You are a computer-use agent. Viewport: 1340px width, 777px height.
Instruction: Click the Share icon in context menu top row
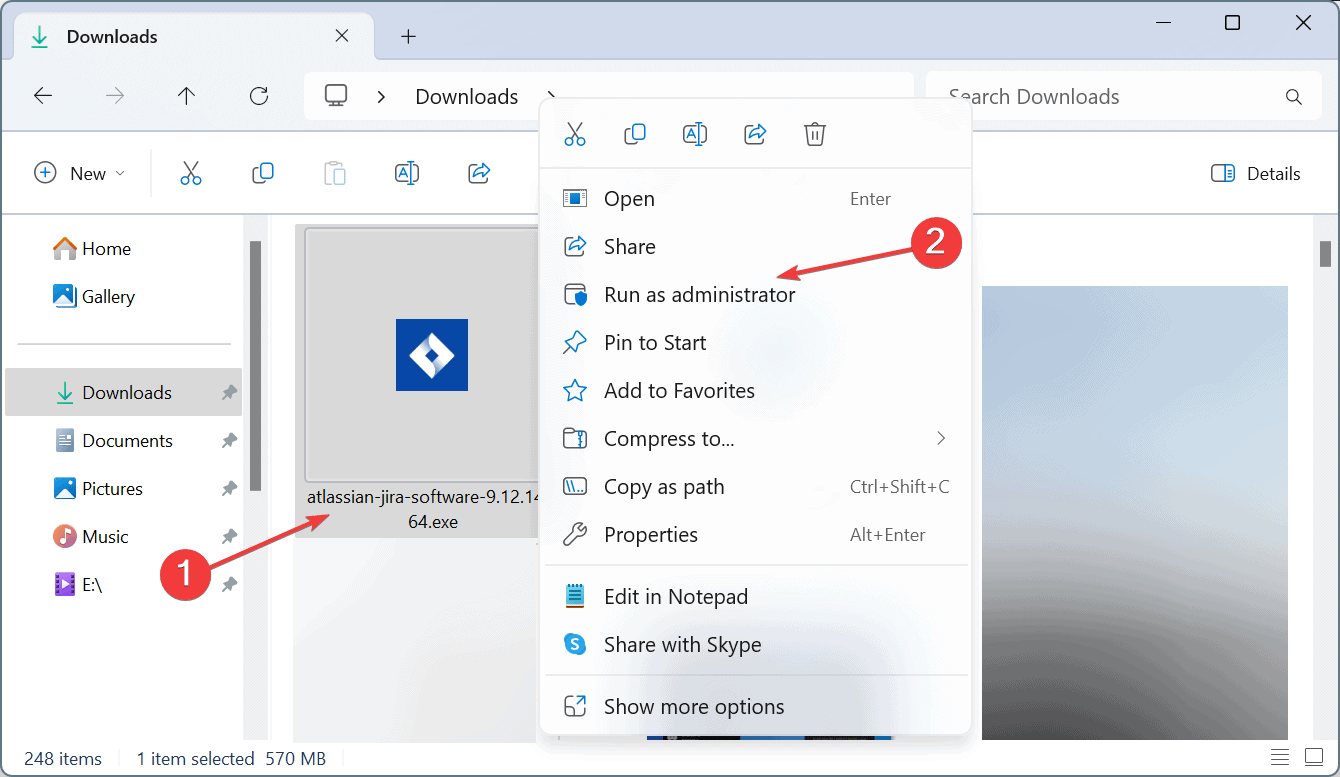point(756,134)
